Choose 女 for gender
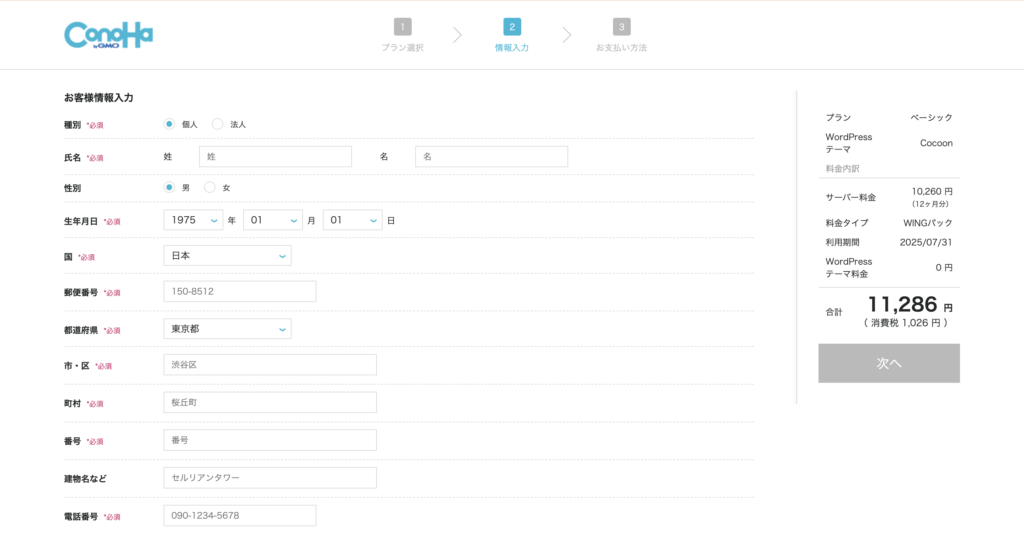This screenshot has height=555, width=1024. (210, 187)
